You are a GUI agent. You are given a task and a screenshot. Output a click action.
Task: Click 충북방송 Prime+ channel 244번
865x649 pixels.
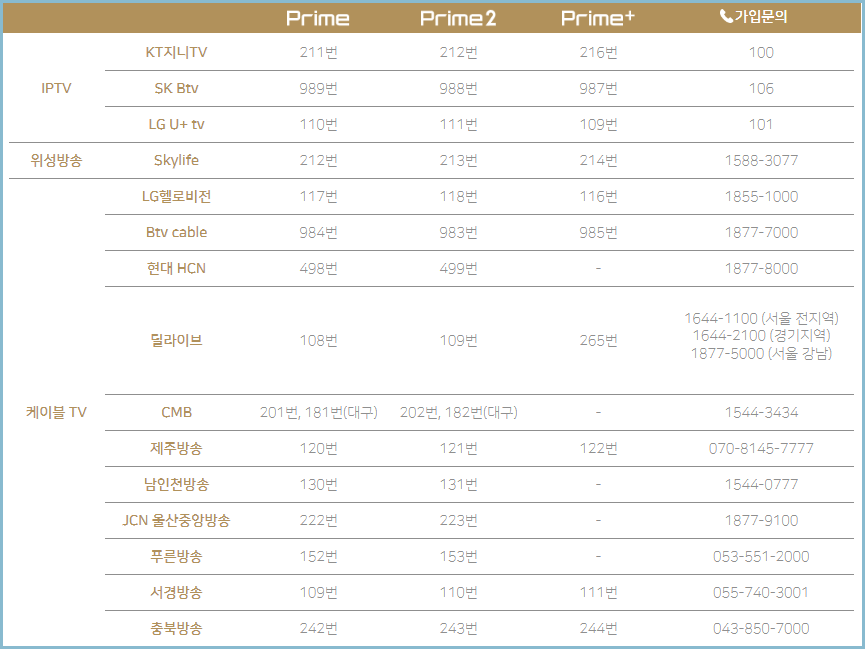point(599,628)
